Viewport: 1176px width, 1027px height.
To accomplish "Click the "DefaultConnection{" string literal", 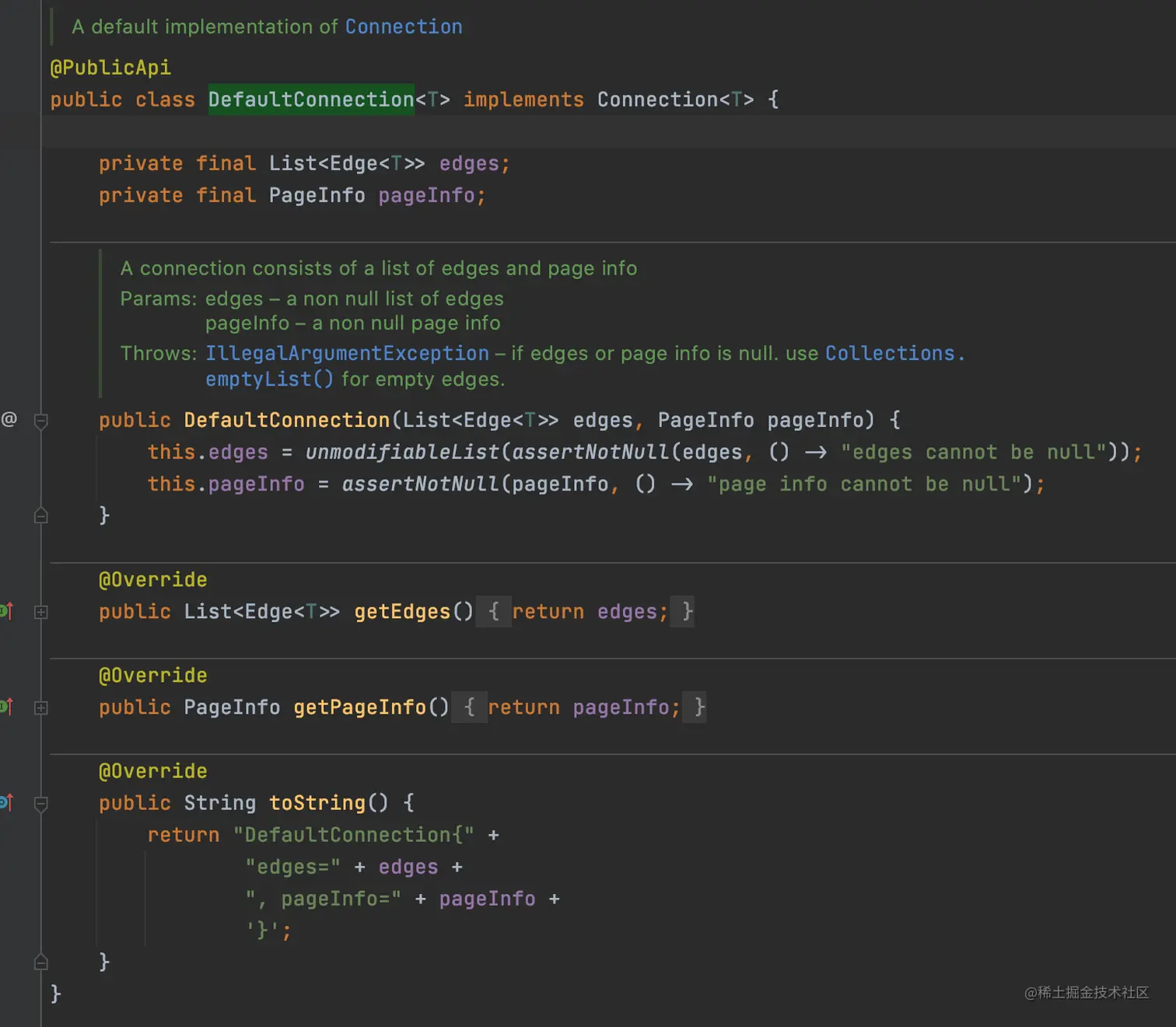I will [x=354, y=835].
